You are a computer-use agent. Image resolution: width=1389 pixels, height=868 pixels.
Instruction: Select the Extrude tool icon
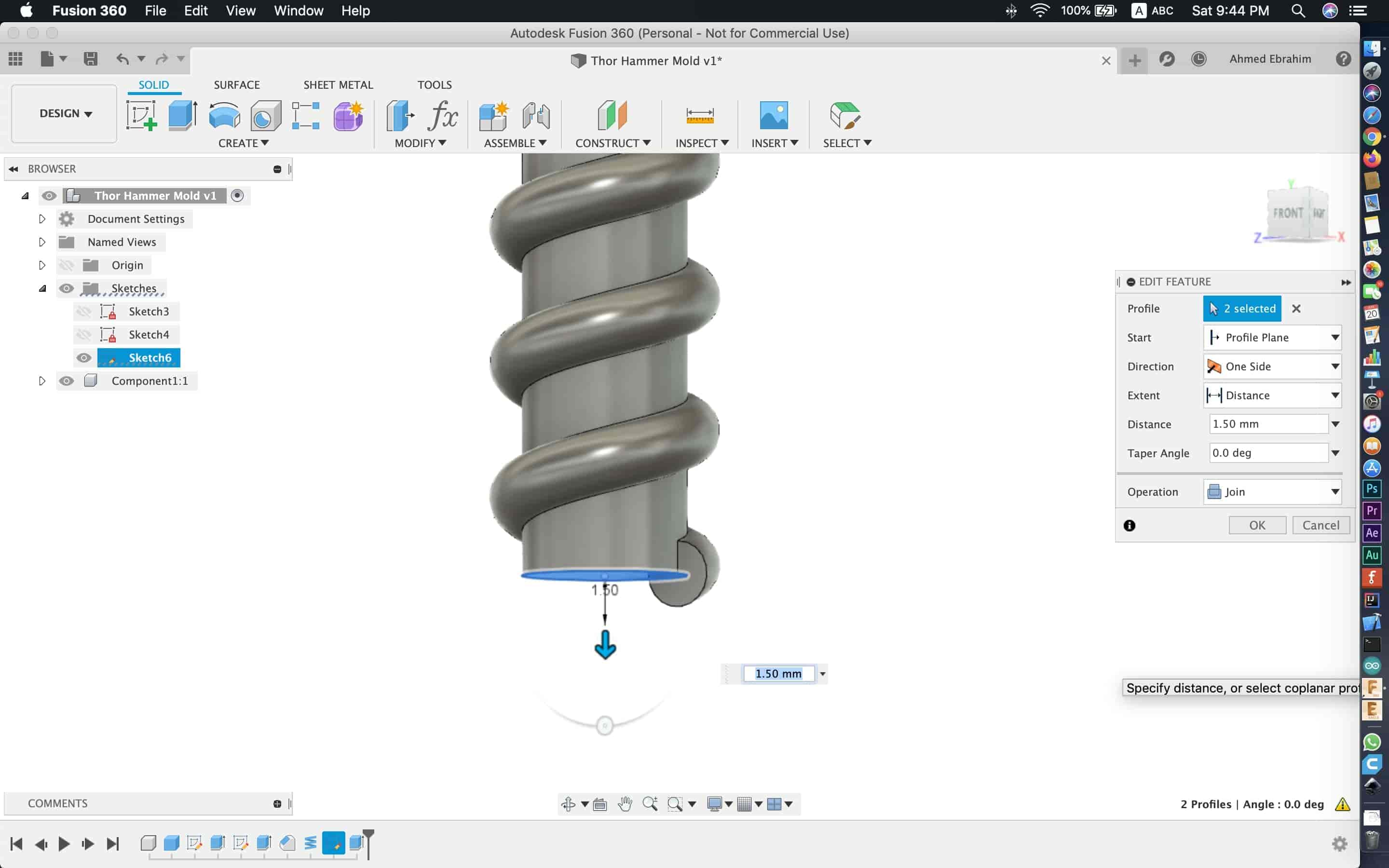point(183,115)
